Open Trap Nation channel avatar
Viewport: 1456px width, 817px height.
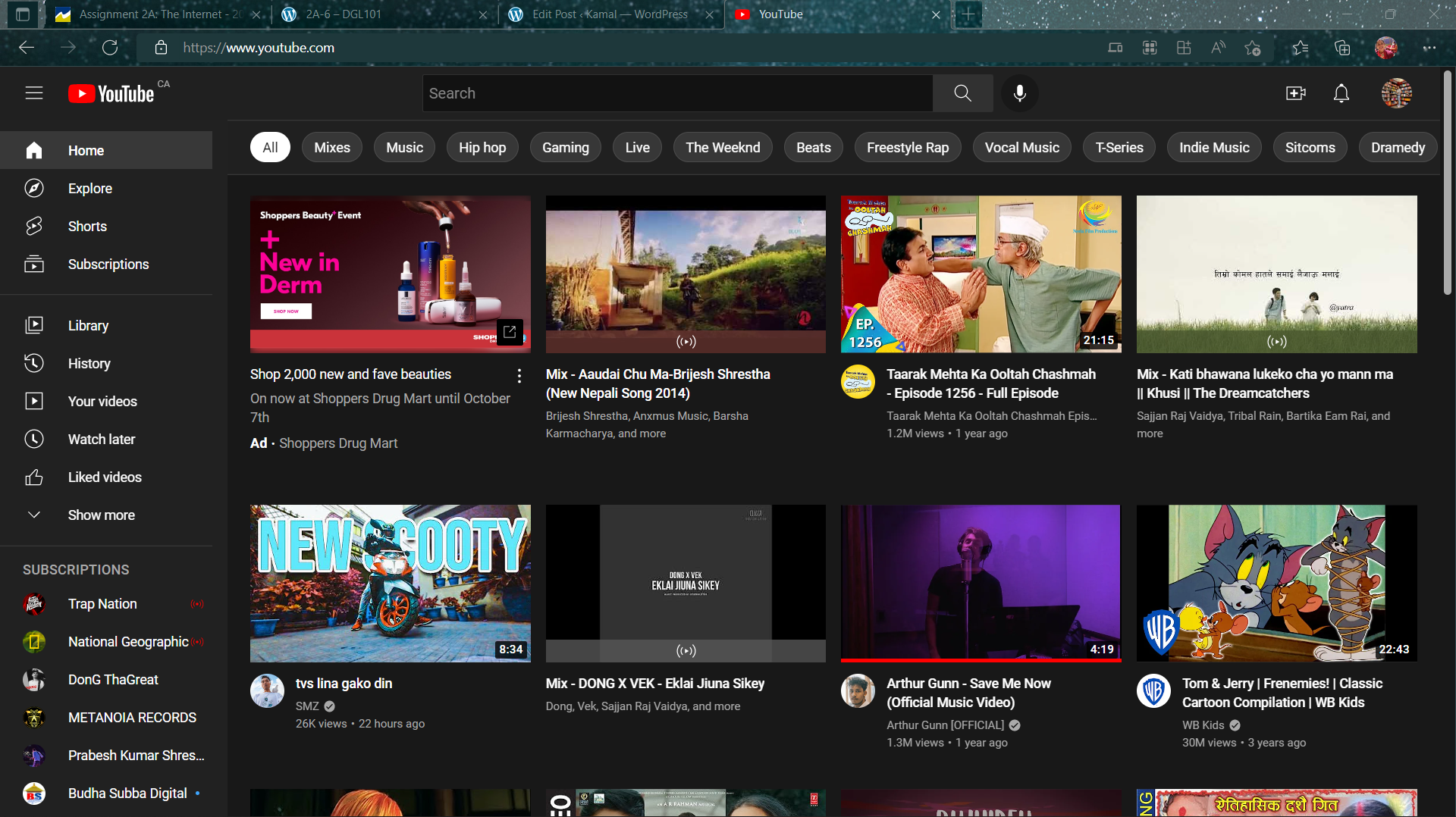tap(34, 604)
